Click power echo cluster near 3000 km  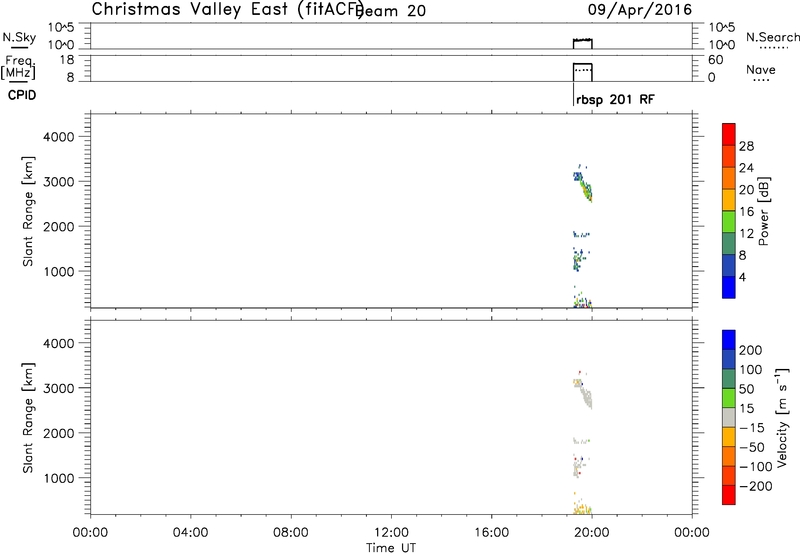583,185
